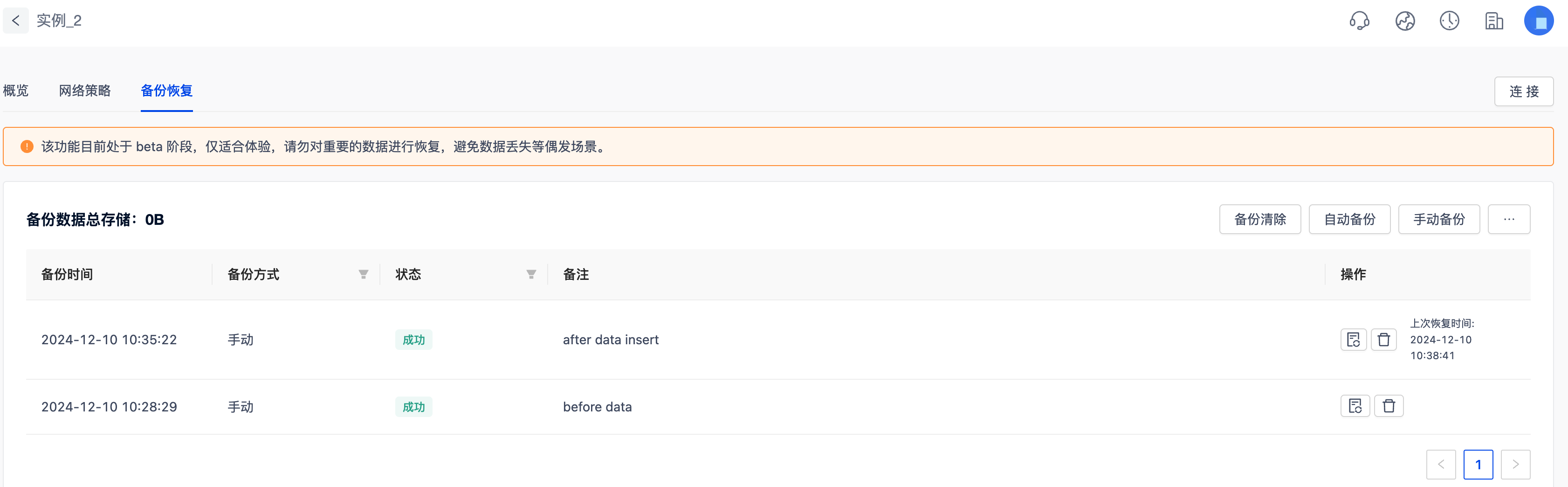This screenshot has height=487, width=1568.
Task: Click the globe icon in the top bar
Action: (1404, 21)
